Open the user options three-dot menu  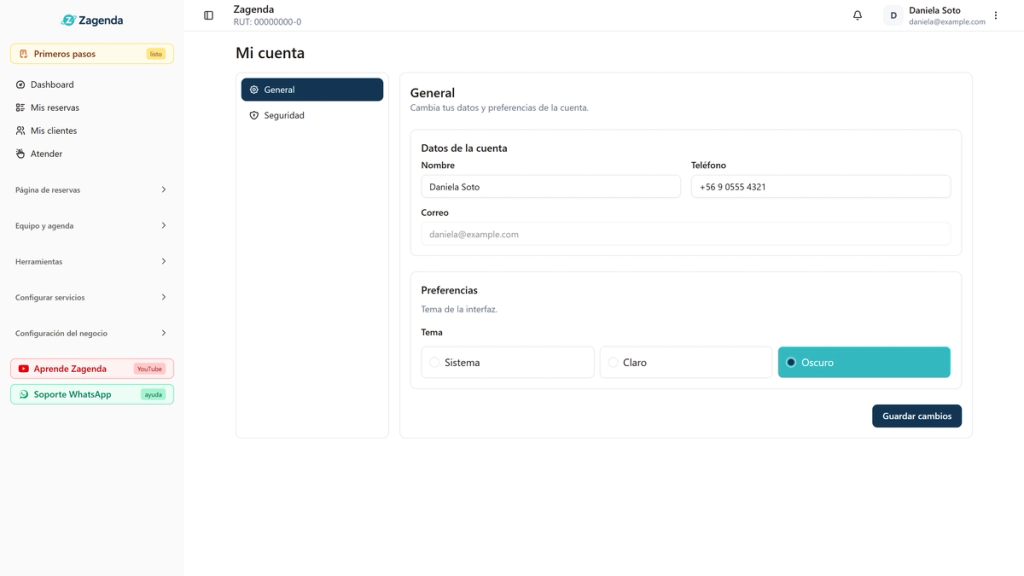(996, 15)
